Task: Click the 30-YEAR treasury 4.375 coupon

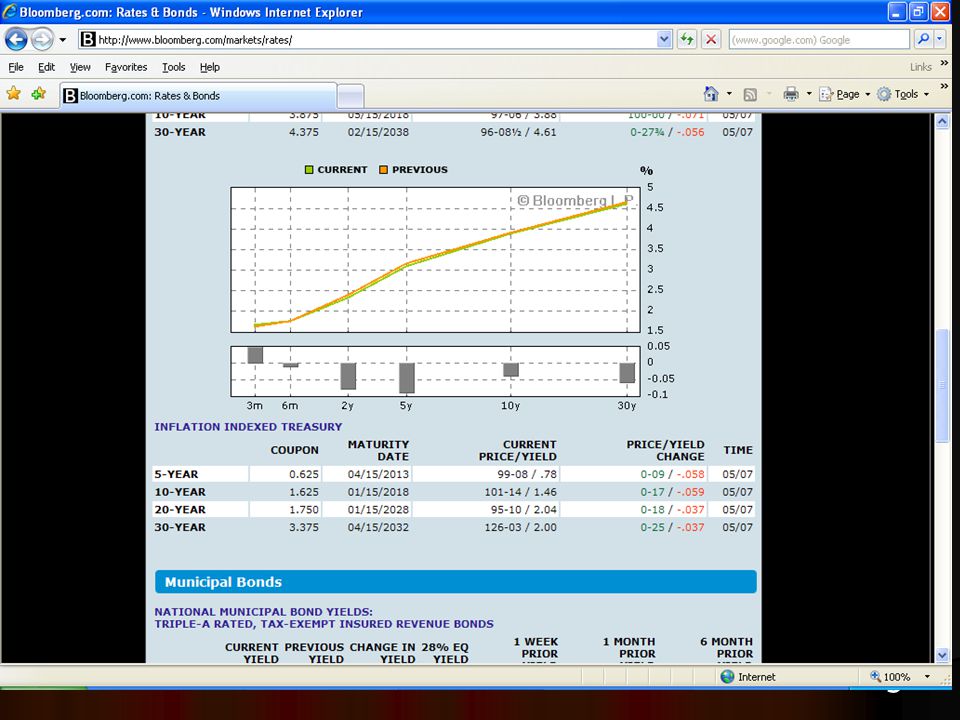Action: point(304,132)
